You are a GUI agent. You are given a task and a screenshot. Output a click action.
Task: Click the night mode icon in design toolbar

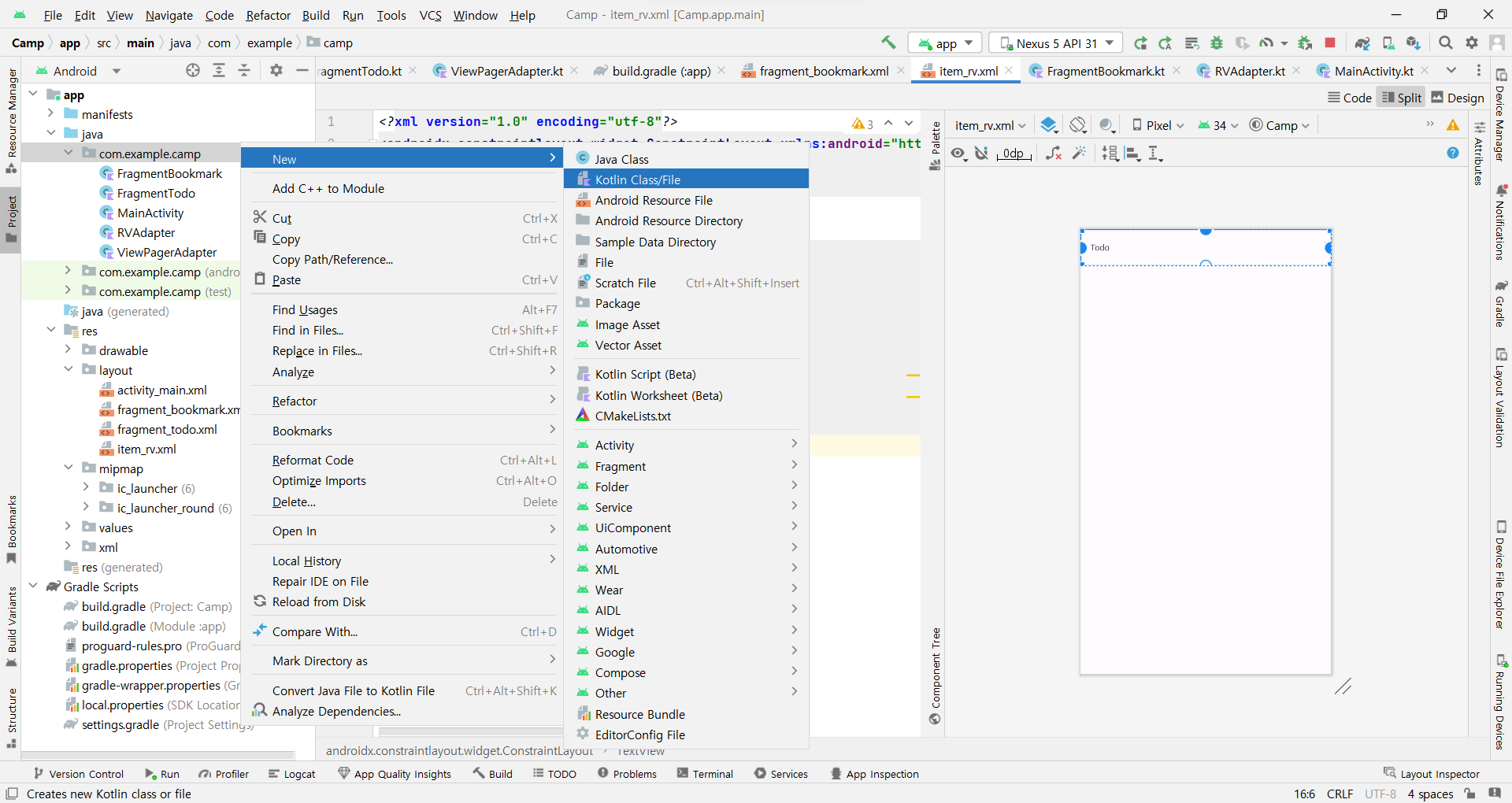tap(1107, 125)
